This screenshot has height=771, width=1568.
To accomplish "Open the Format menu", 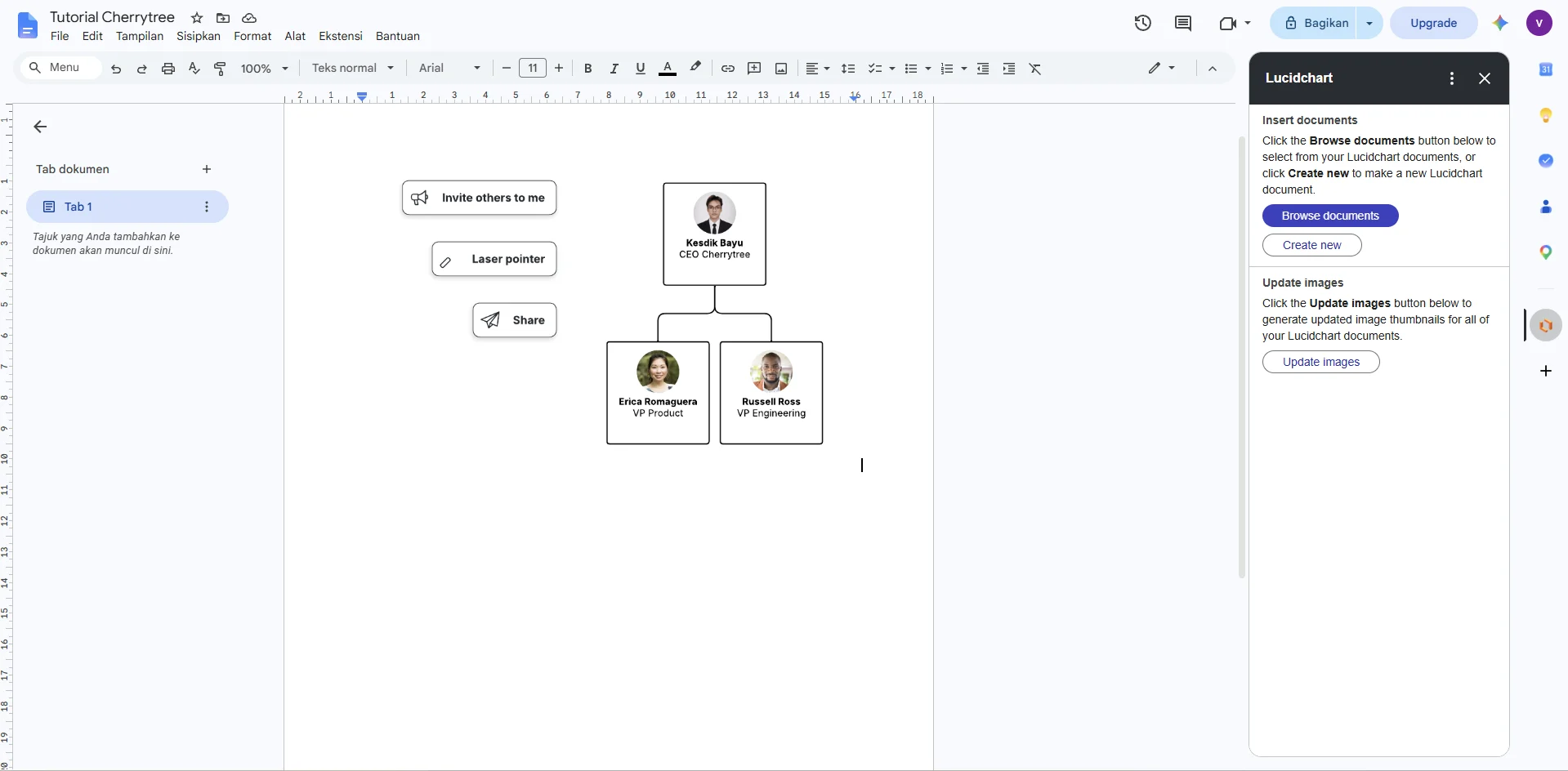I will [252, 36].
